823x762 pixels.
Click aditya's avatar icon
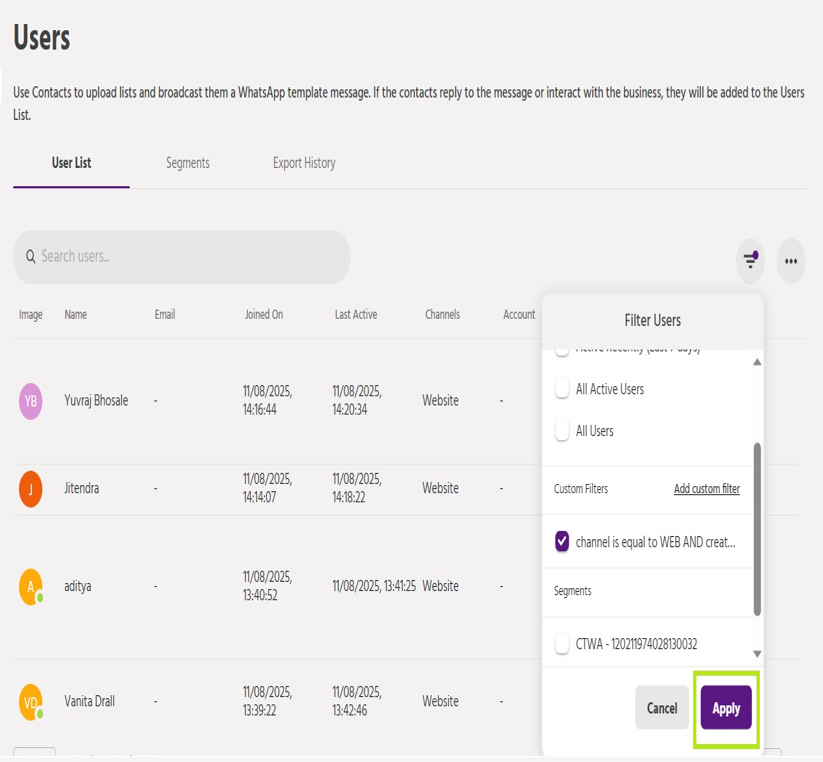point(31,586)
